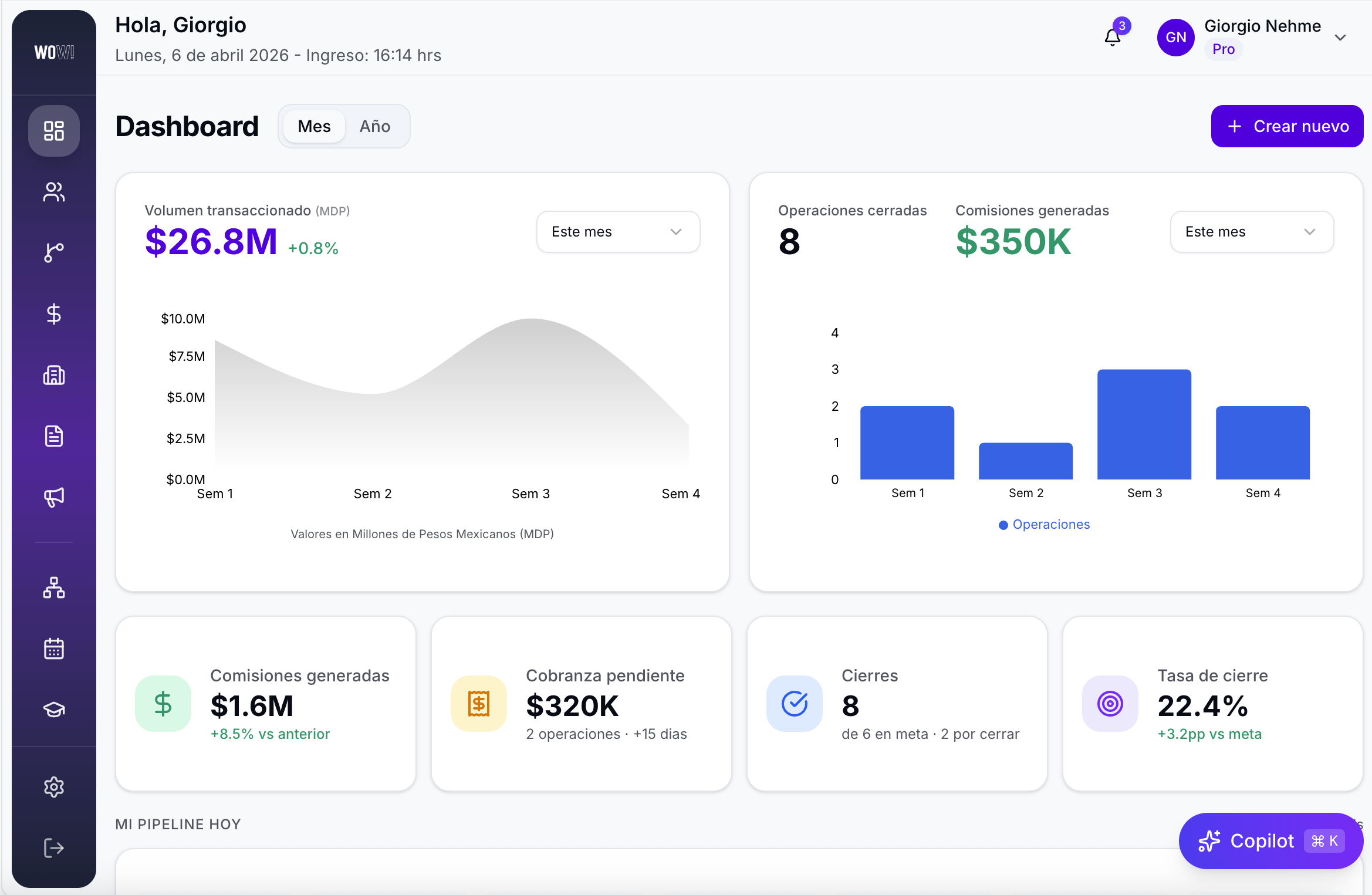Open settings via the gear icon
This screenshot has height=895, width=1372.
(x=54, y=787)
